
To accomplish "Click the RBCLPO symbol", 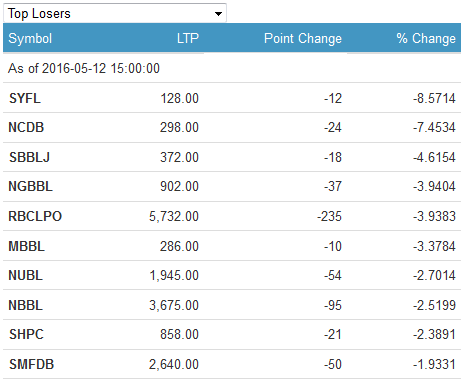I will [x=35, y=216].
